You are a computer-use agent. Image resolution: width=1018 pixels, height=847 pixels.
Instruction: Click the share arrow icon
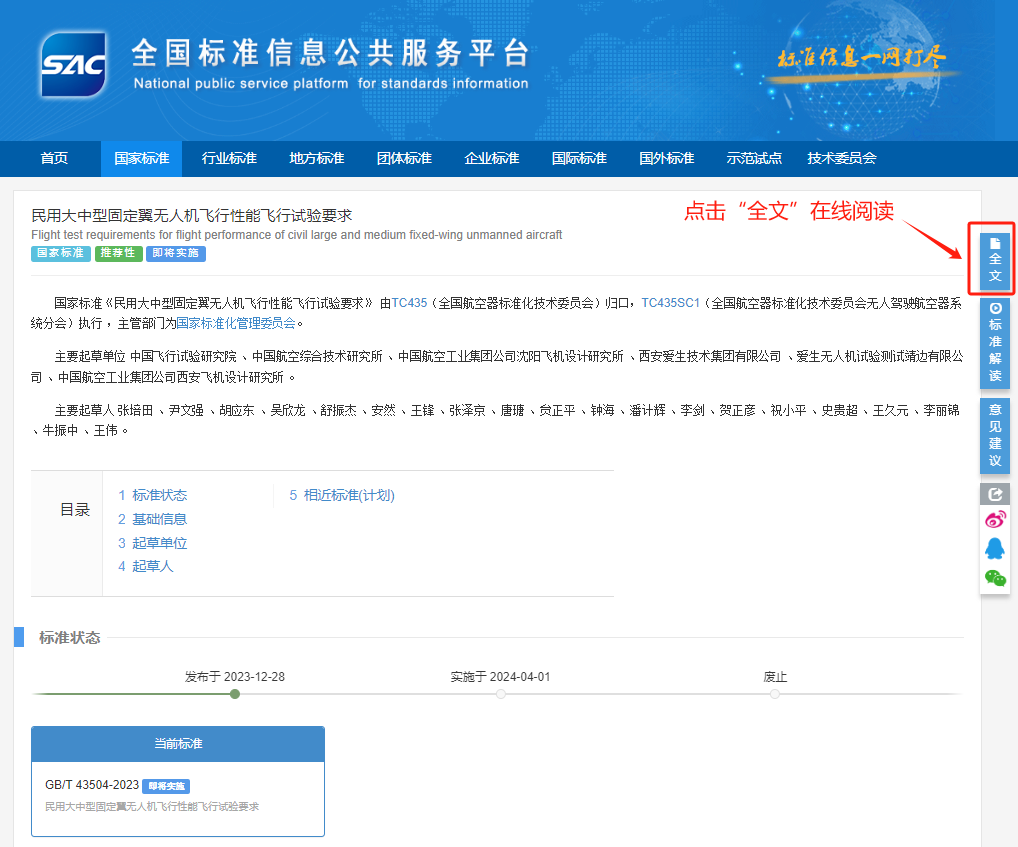[x=994, y=494]
